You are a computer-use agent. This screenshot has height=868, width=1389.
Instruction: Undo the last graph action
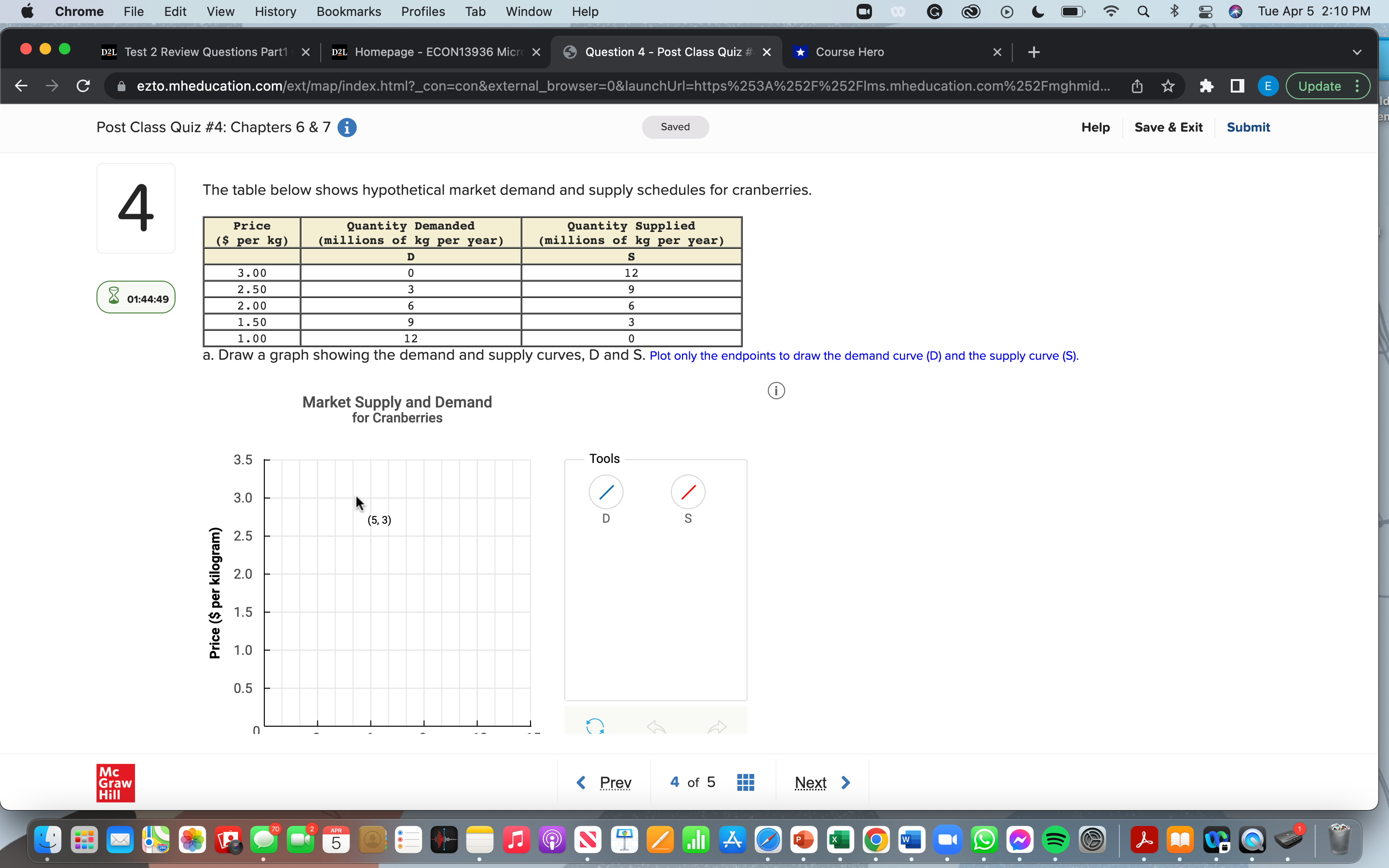(656, 726)
